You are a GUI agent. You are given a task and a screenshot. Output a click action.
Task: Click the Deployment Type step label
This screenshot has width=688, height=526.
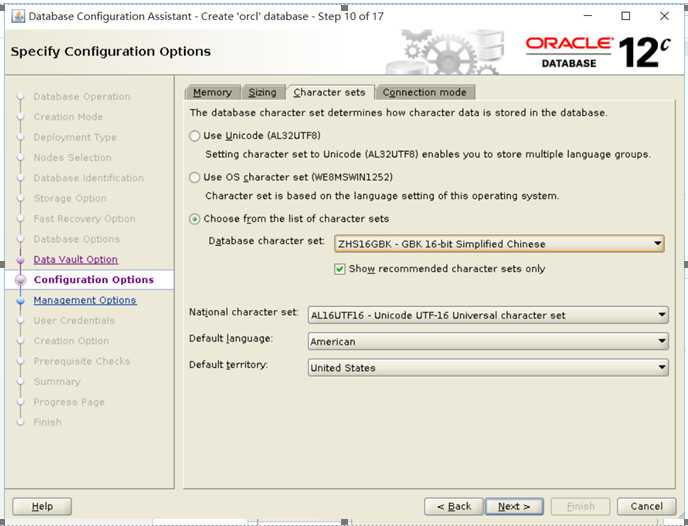[75, 137]
